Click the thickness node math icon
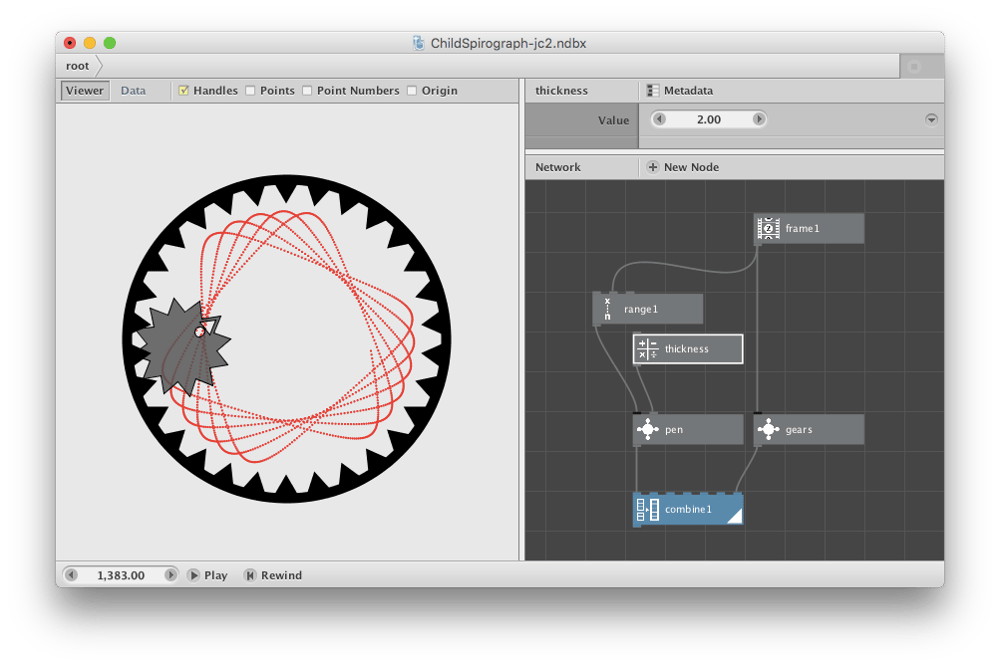Screen dimensions: 1000x667 647,349
